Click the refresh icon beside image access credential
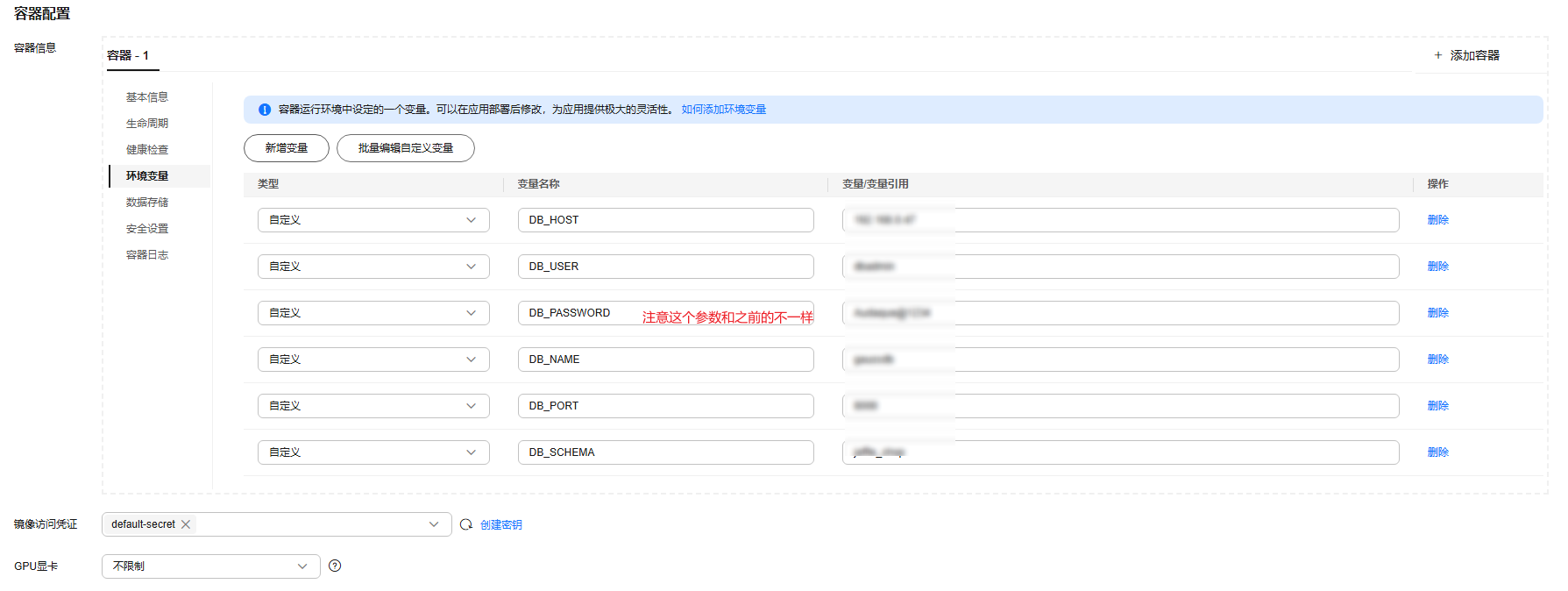 click(466, 524)
